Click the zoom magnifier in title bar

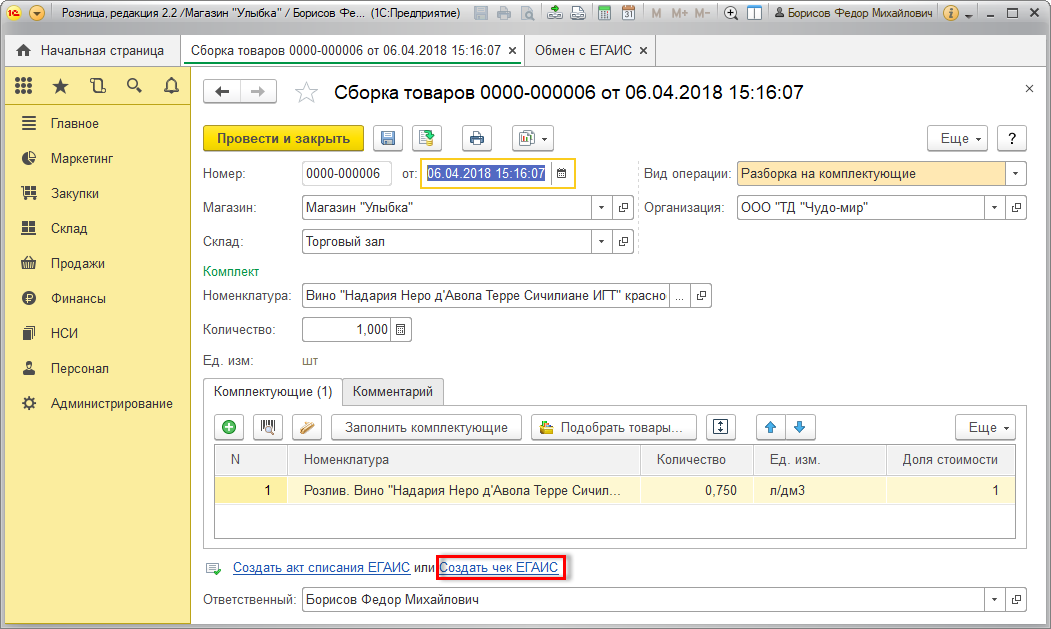731,13
